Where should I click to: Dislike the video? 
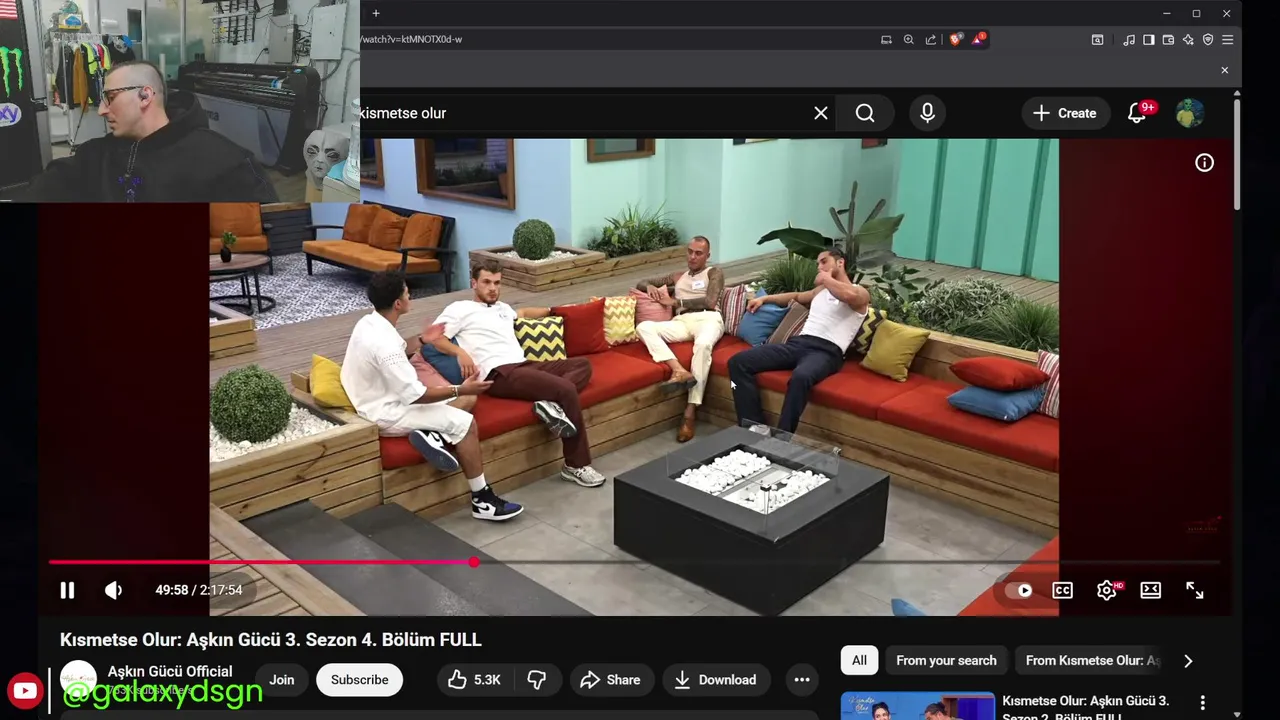pyautogui.click(x=537, y=680)
